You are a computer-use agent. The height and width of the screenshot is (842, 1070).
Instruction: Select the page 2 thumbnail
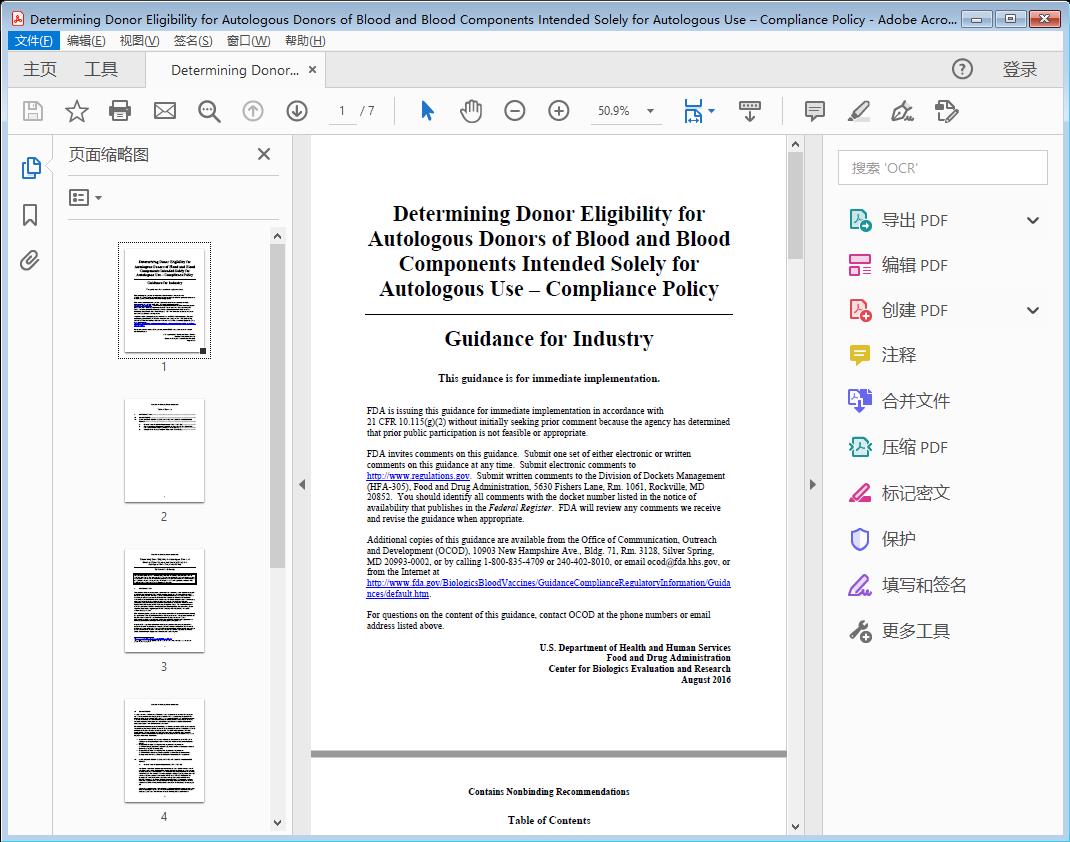164,451
